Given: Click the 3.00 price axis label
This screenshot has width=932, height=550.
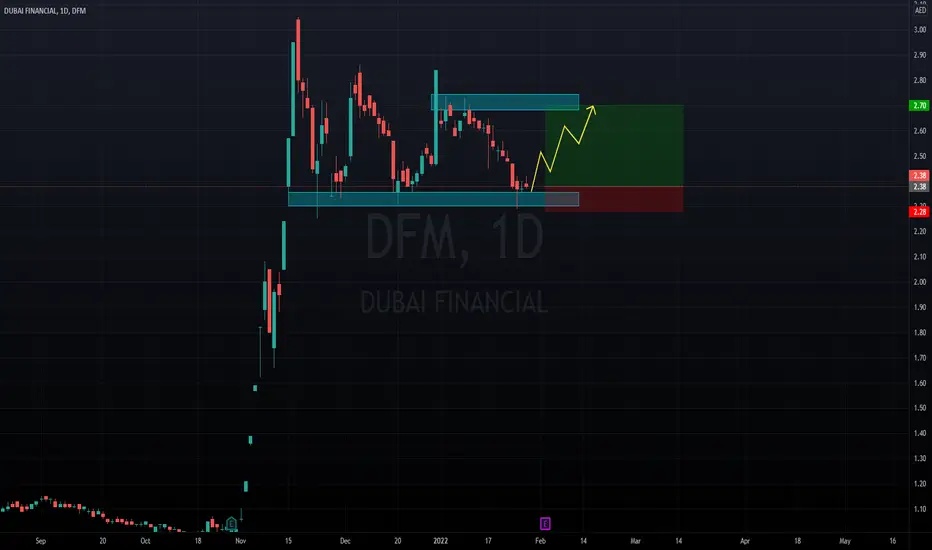Looking at the screenshot, I should (920, 30).
